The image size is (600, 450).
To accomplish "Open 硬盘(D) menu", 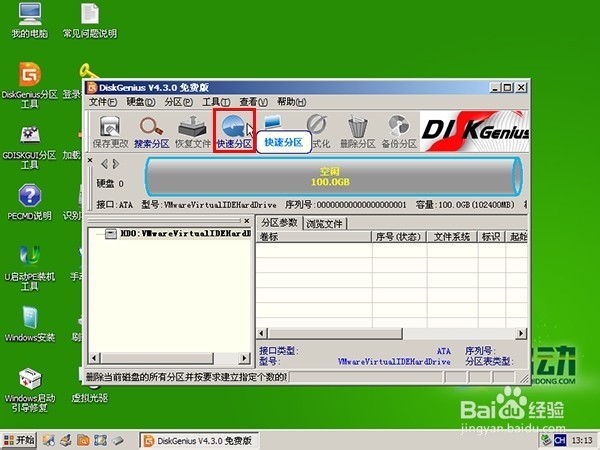I will coord(140,102).
